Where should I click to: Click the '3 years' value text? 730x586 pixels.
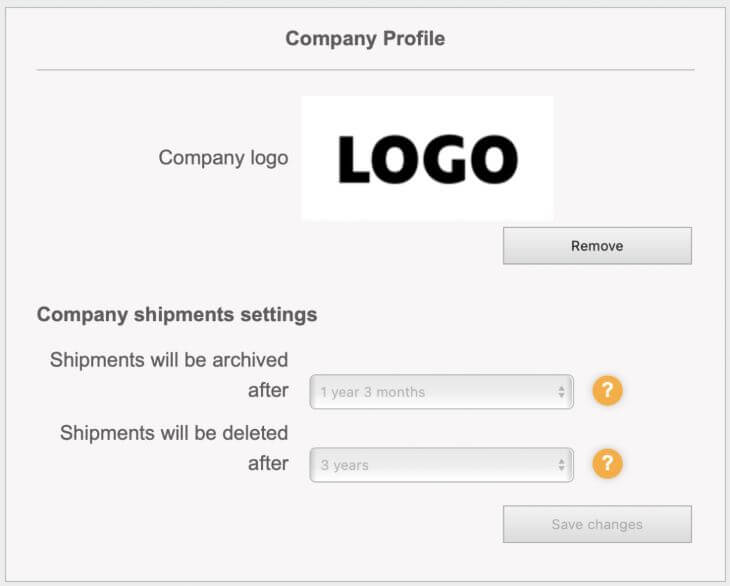coord(344,465)
